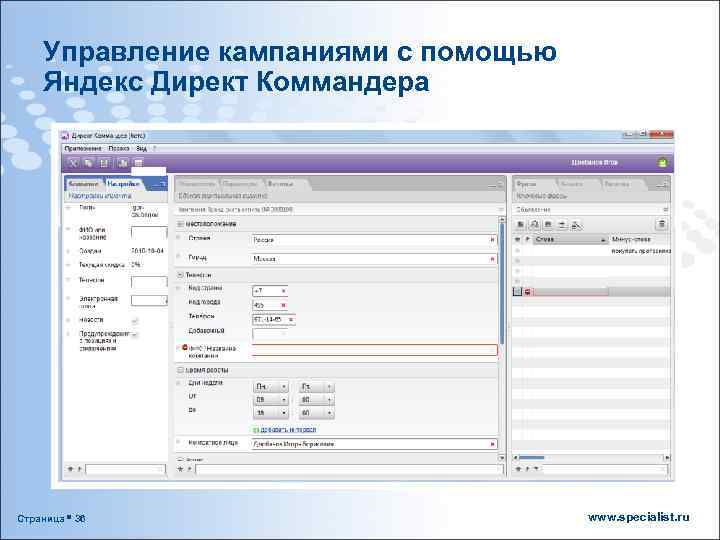The width and height of the screenshot is (720, 540).
Task: Click the fourth purple toolbar icon after the separator
Action: point(123,163)
